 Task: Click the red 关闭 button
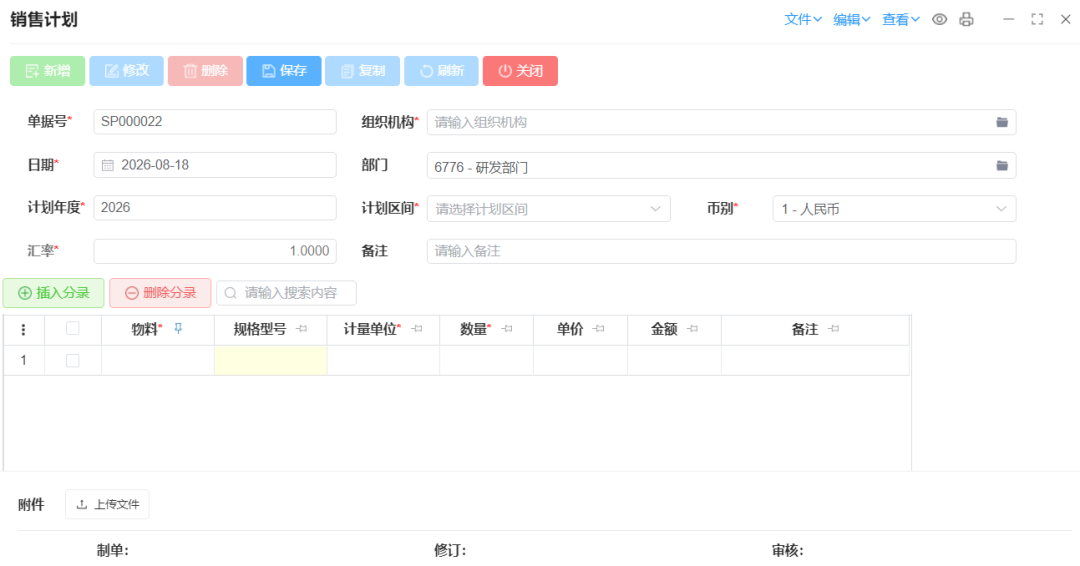click(520, 71)
